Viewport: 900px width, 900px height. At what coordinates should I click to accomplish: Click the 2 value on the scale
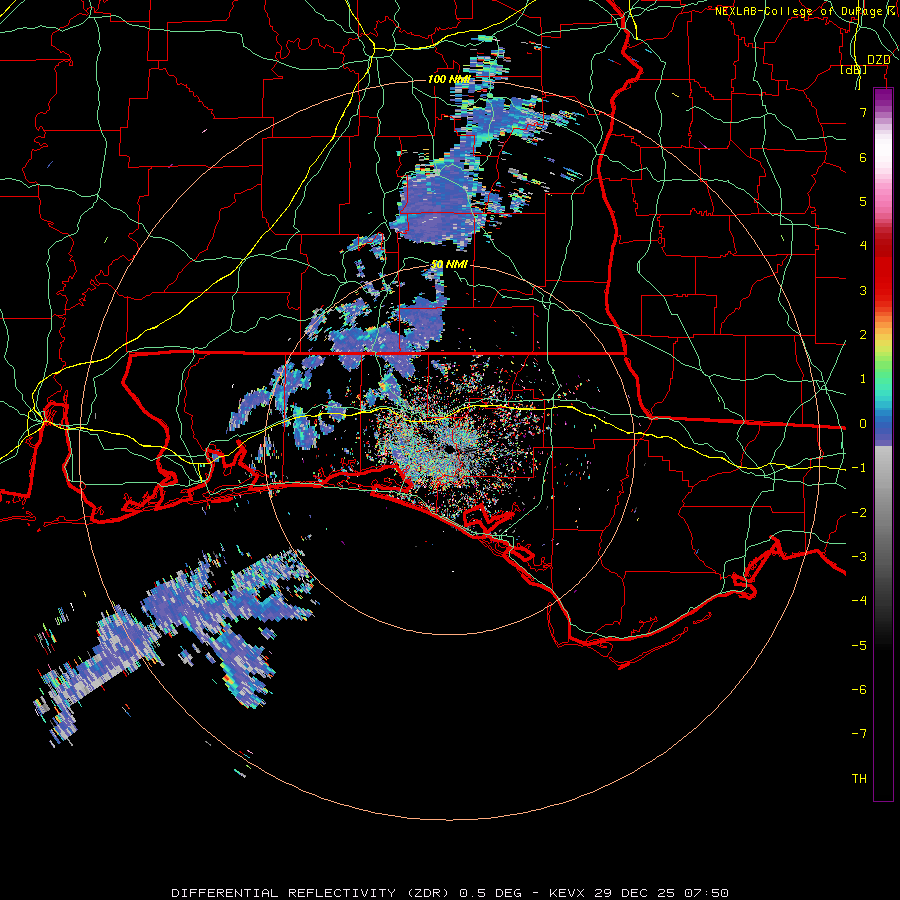point(863,335)
